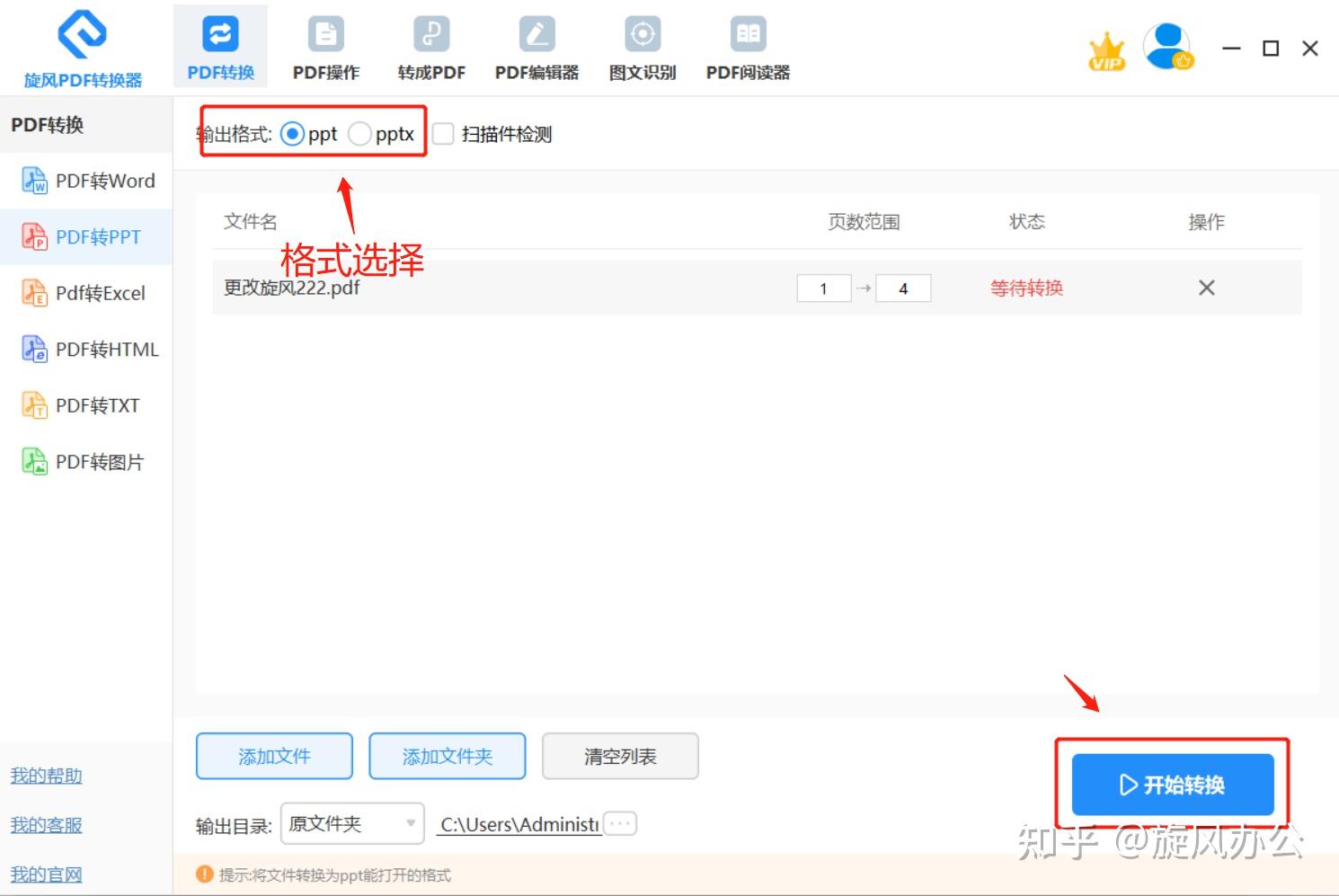Click the 添加文件 button
Screen dimensions: 1339x896
(x=274, y=757)
